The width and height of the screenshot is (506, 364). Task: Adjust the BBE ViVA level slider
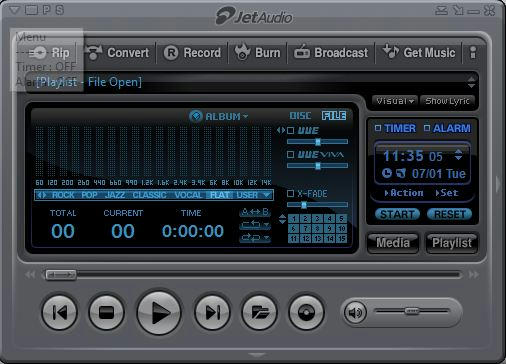(x=317, y=166)
